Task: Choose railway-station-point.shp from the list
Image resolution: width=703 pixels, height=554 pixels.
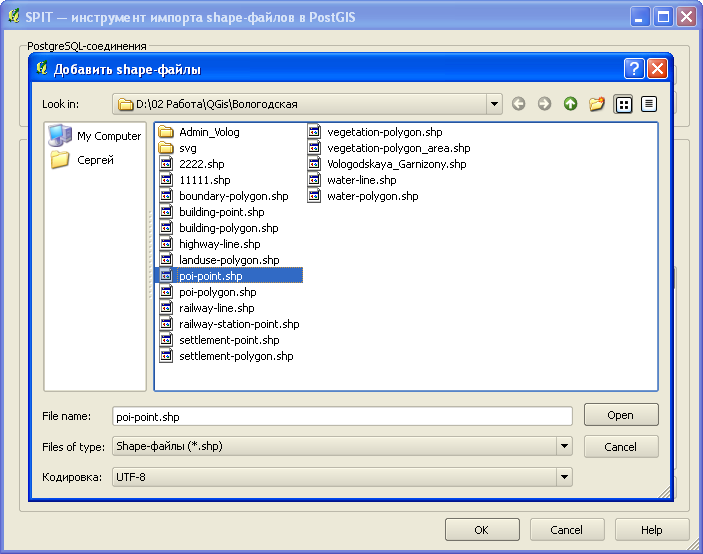Action: click(x=239, y=324)
